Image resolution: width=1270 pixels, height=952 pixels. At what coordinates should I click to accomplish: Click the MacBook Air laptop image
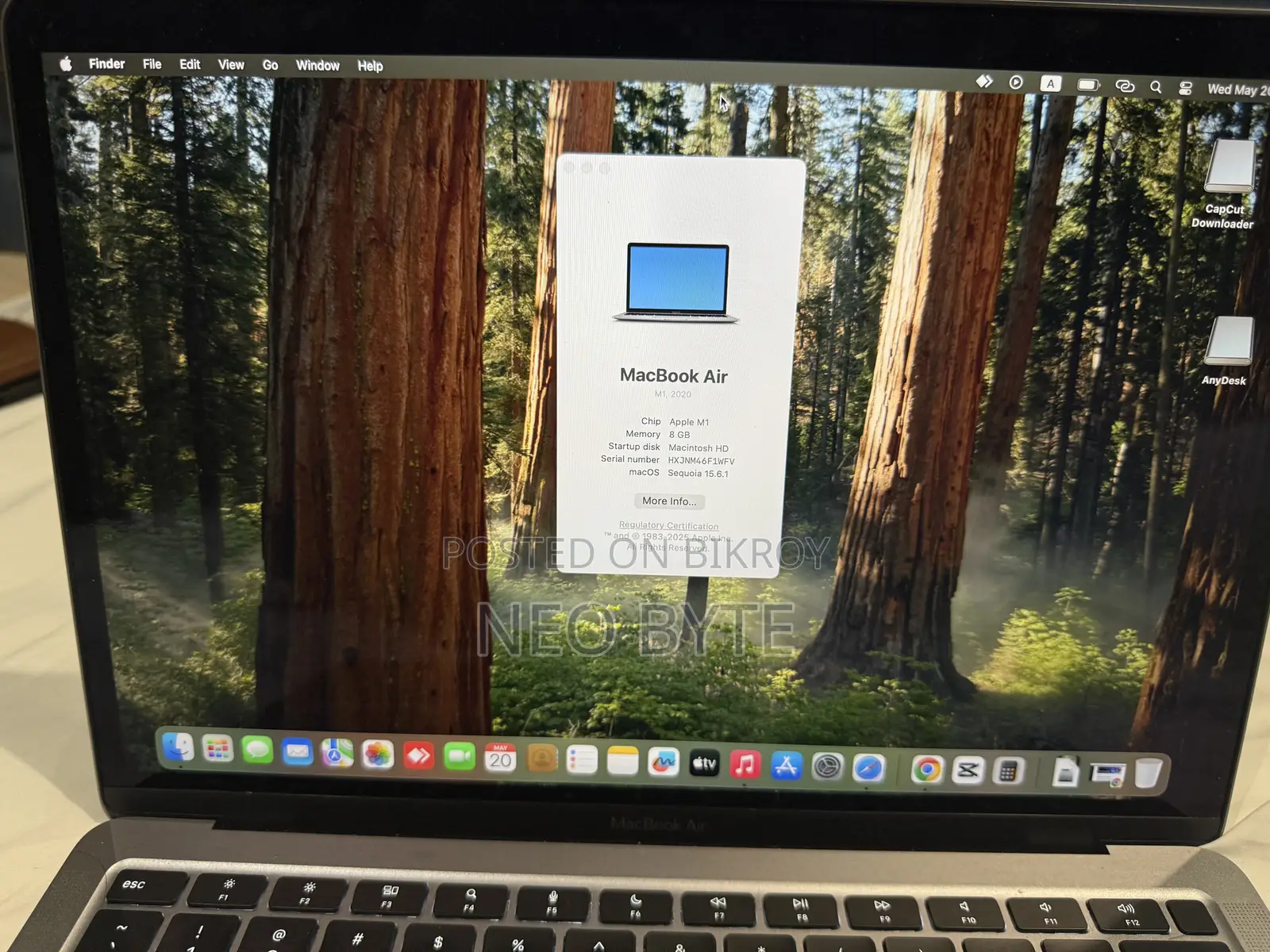tap(676, 283)
